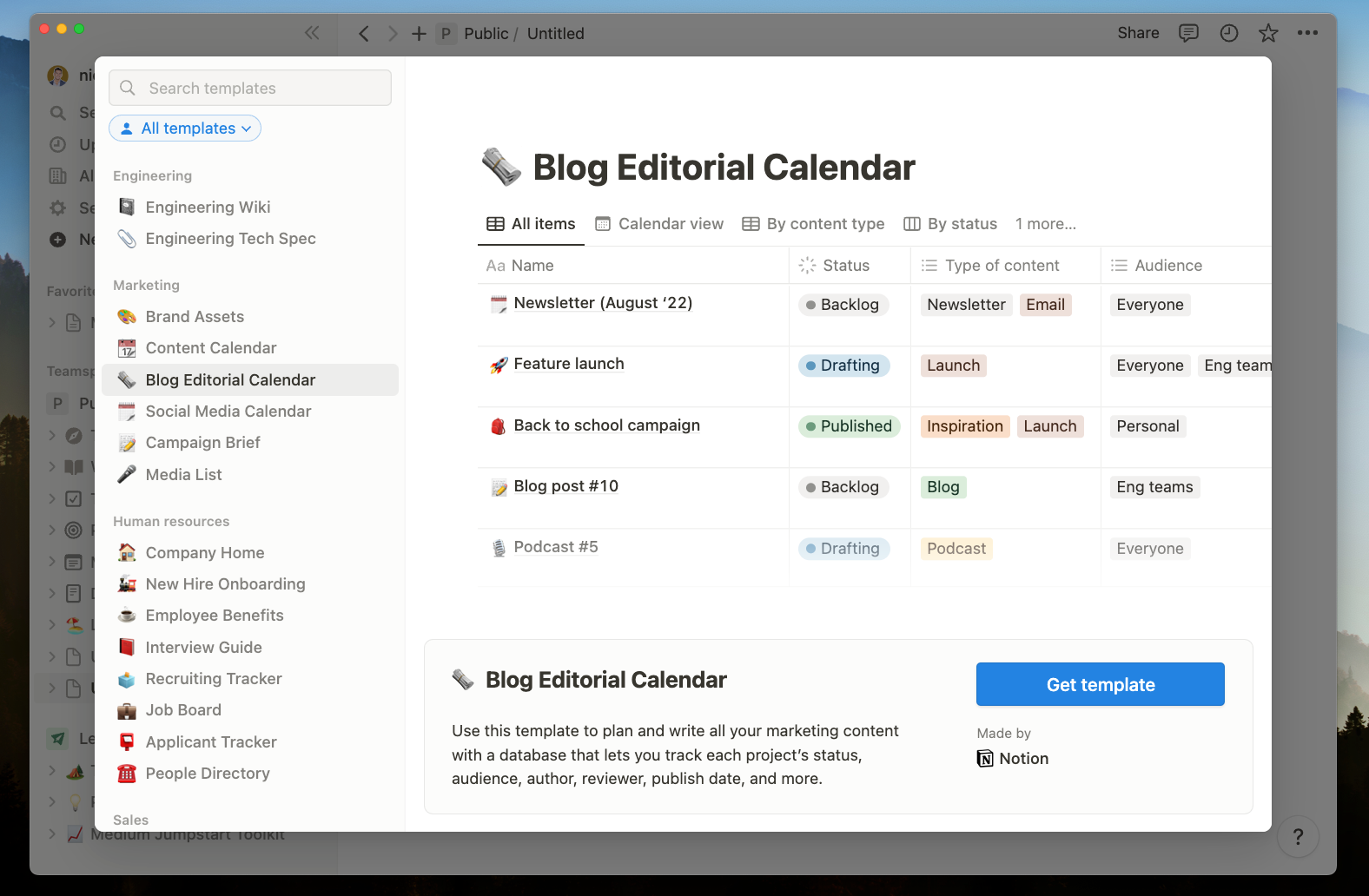Click the Engineering Wiki template icon

(127, 207)
